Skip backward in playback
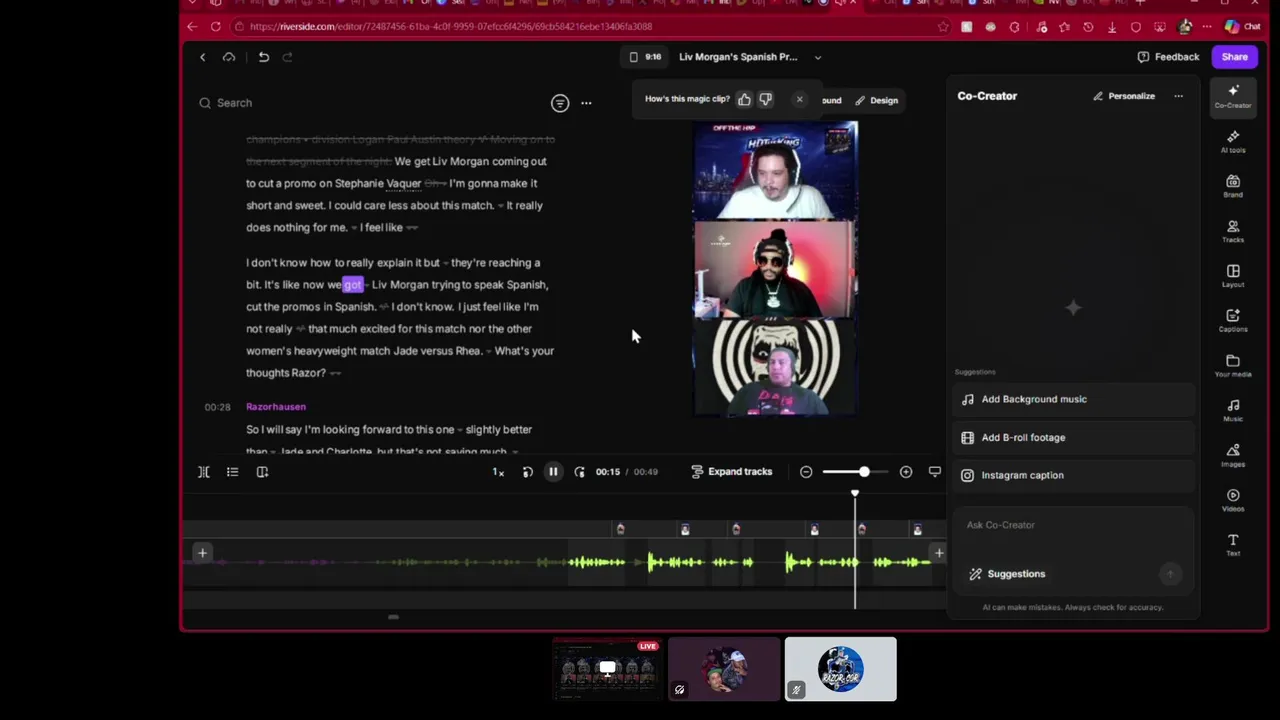This screenshot has height=720, width=1280. click(527, 472)
